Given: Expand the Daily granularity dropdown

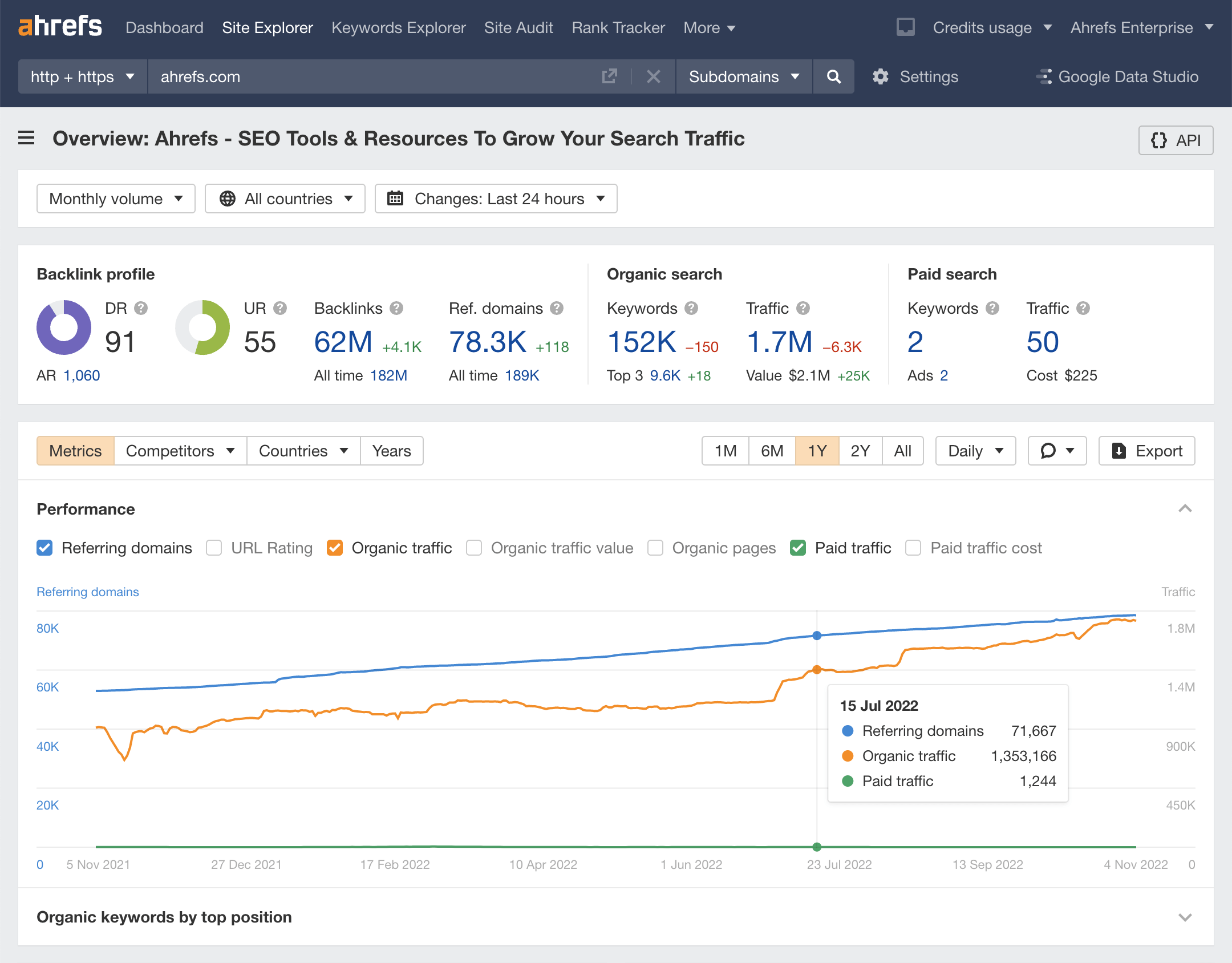Looking at the screenshot, I should click(x=975, y=451).
